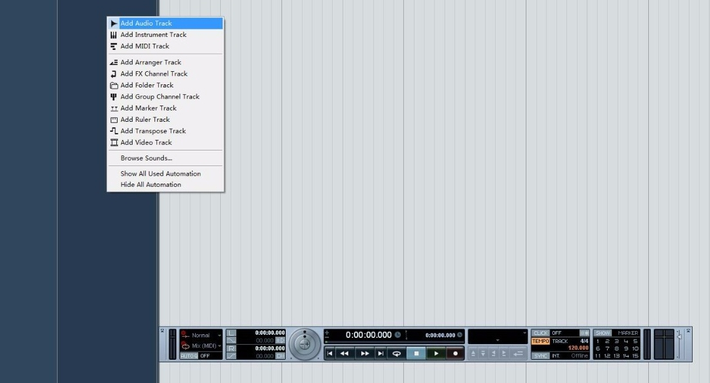The image size is (710, 383).
Task: Select Add FX Channel Track
Action: pos(165,73)
